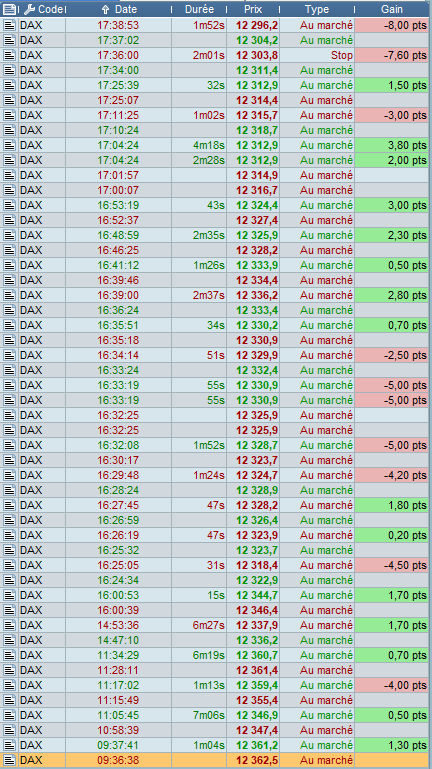This screenshot has height=769, width=432.
Task: Click the price 12 304,2
Action: click(257, 40)
